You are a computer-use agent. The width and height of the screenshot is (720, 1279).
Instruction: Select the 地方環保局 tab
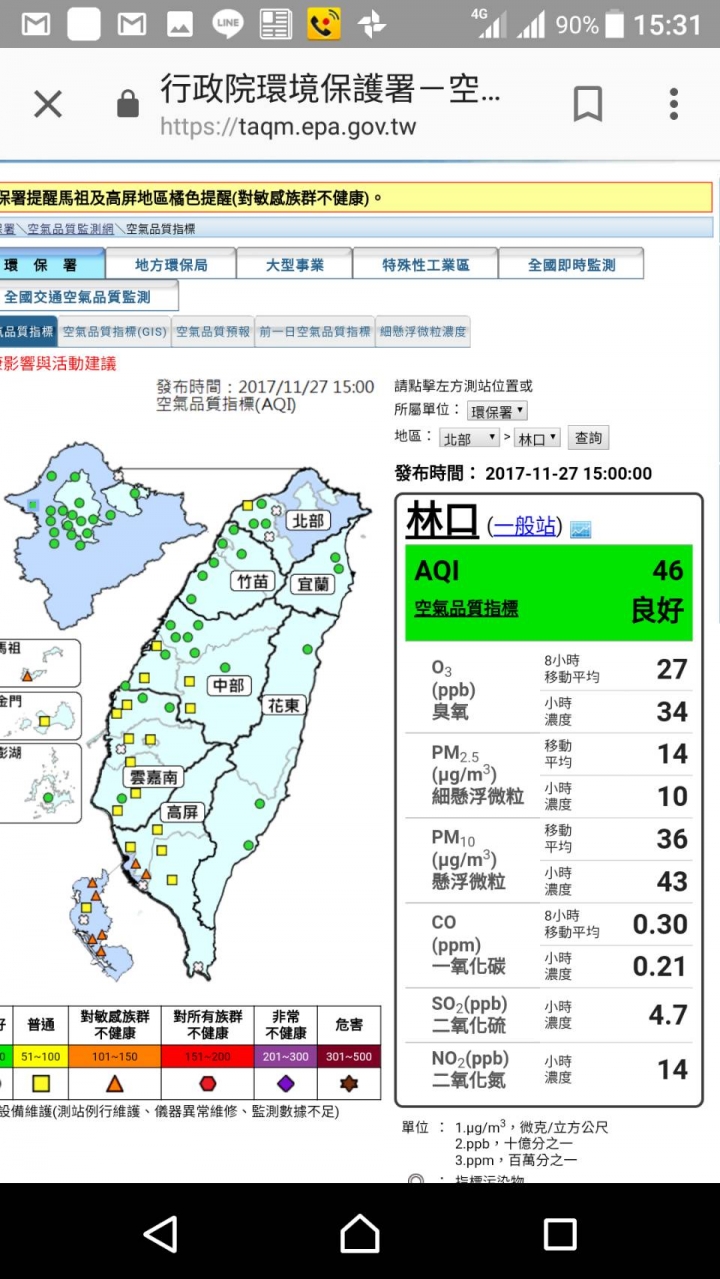[171, 265]
